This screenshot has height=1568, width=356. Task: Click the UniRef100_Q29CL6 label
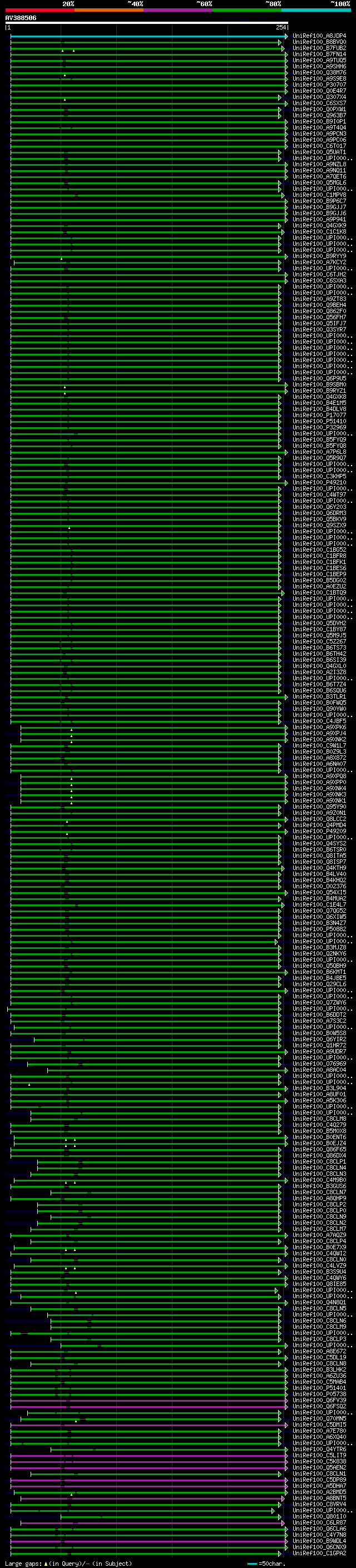[319, 985]
